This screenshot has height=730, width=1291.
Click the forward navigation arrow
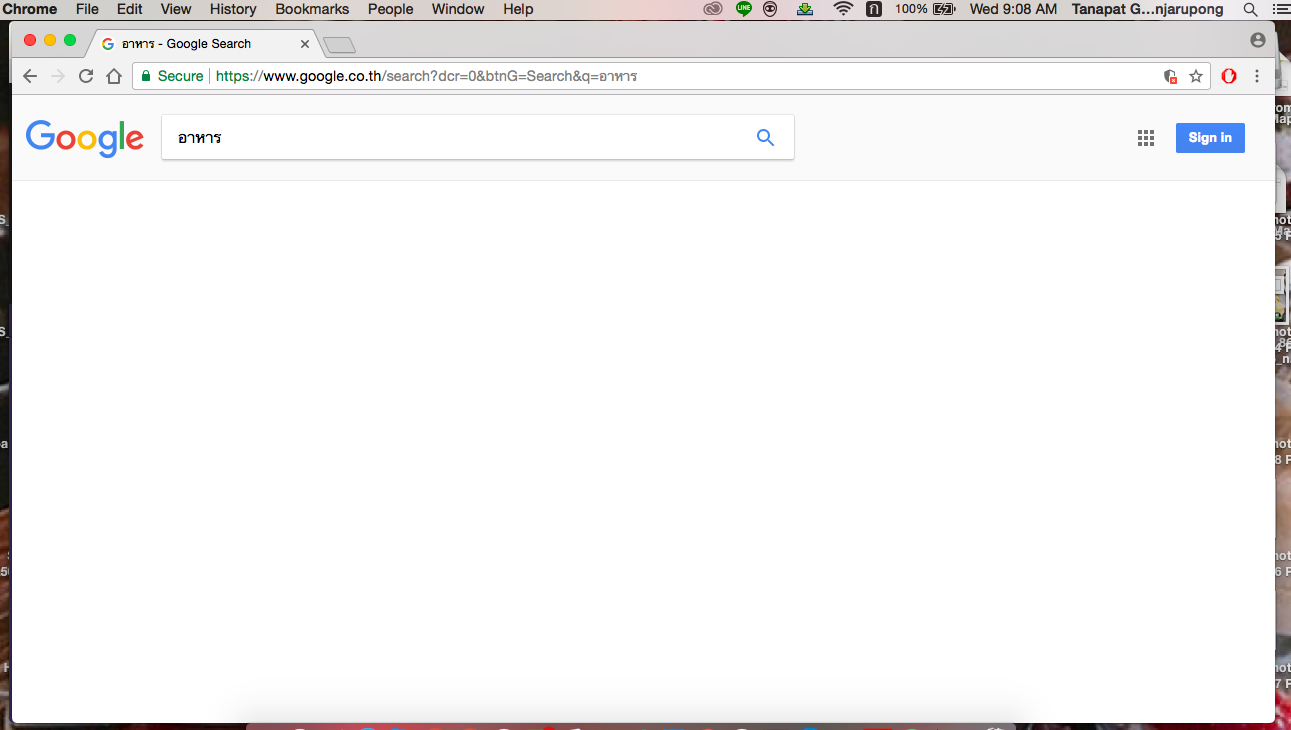58,76
